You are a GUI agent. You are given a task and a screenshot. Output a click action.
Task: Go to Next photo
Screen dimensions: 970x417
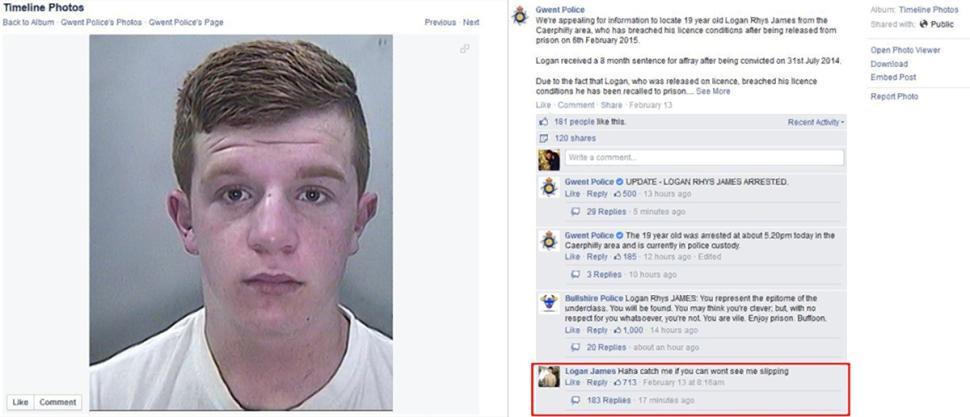coord(471,22)
